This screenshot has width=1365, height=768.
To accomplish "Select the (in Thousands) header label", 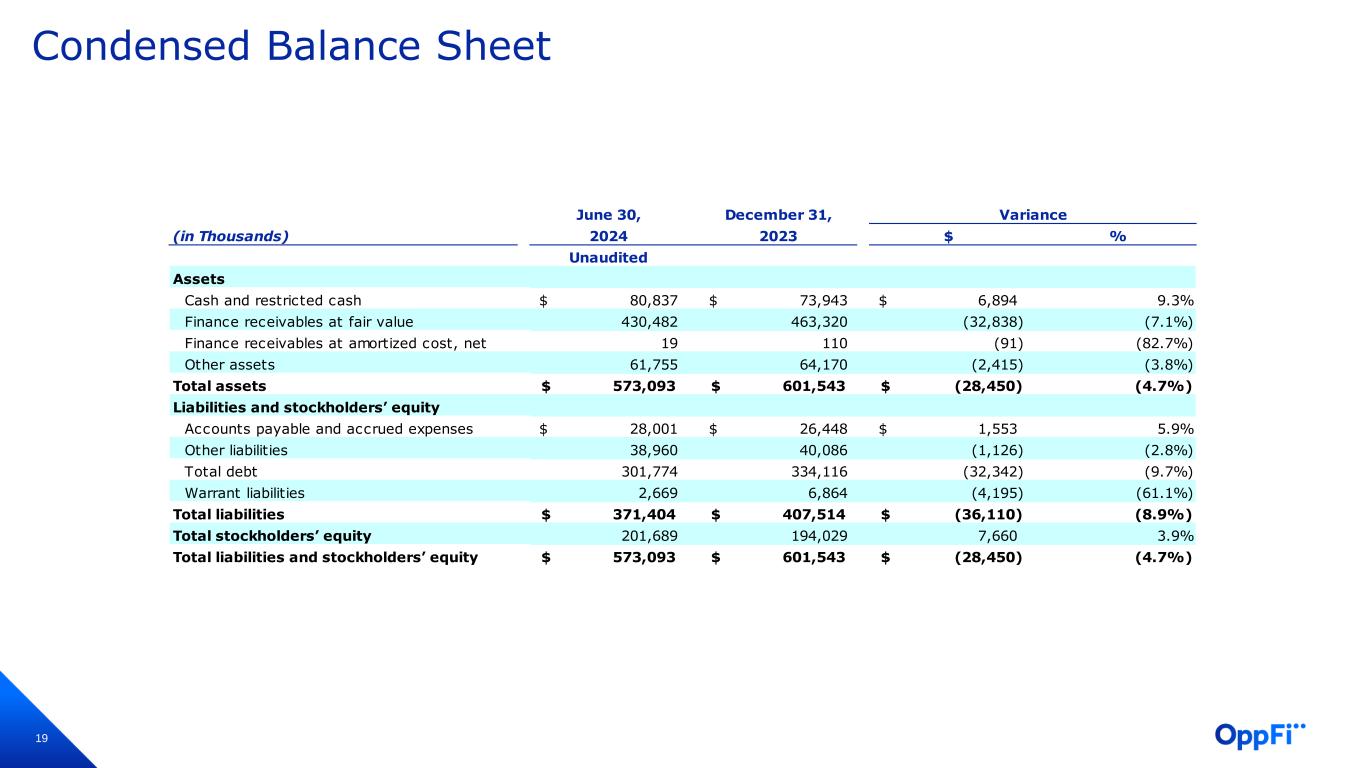I will (230, 236).
